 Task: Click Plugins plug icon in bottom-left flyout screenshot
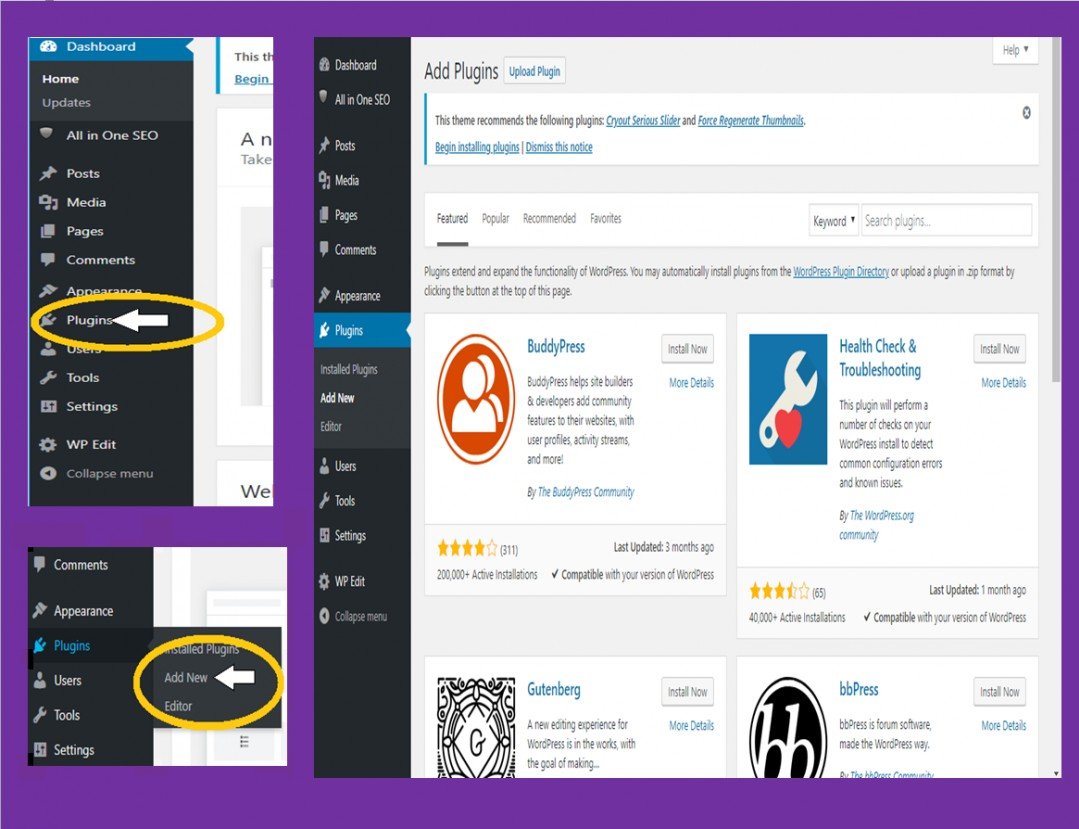tap(40, 645)
